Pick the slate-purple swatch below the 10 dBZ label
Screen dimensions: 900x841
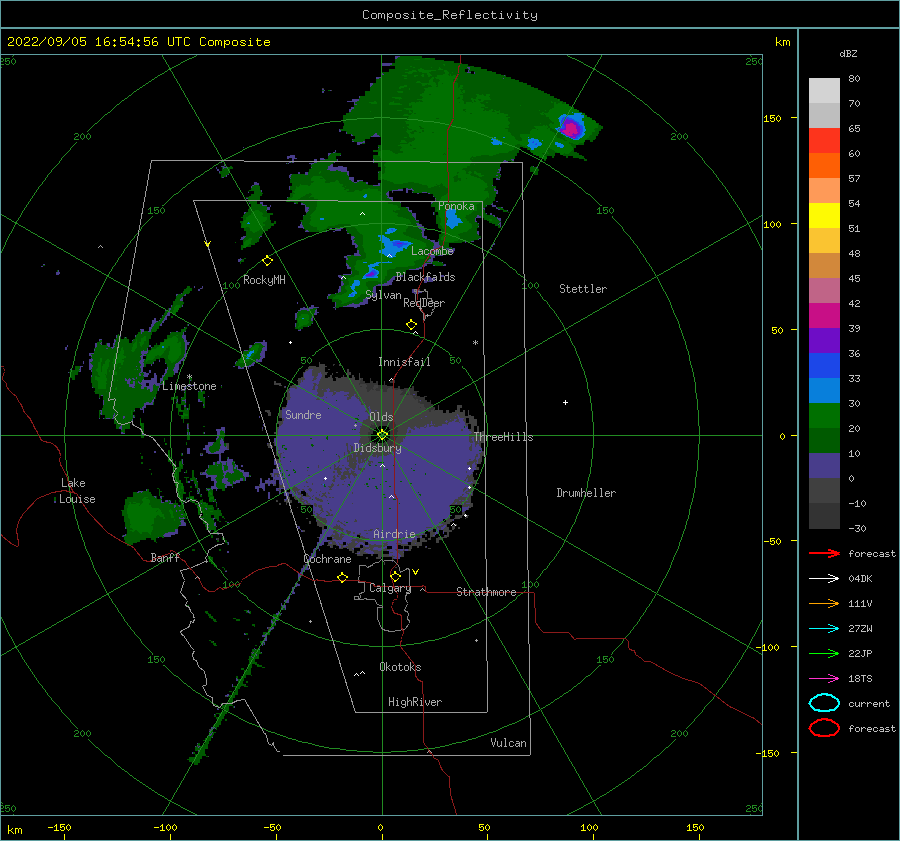pyautogui.click(x=824, y=466)
